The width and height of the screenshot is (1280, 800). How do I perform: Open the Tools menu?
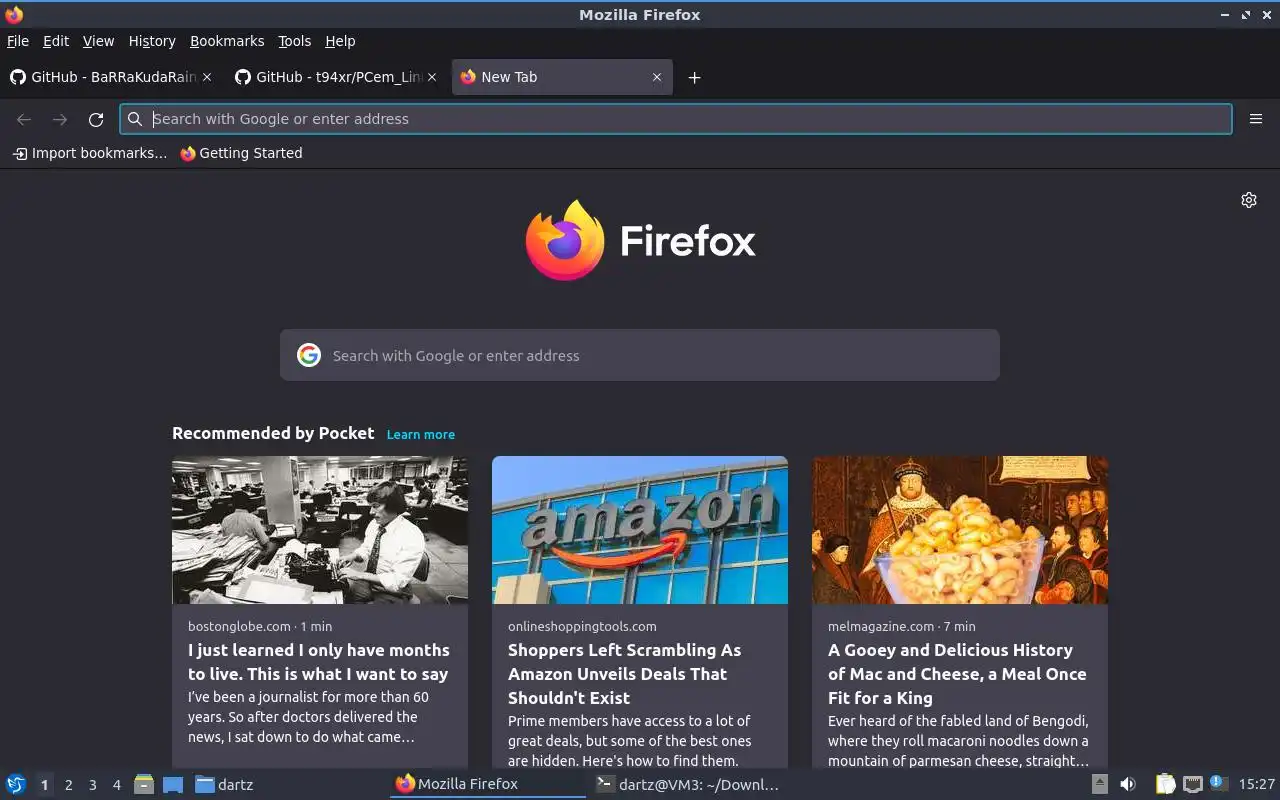[295, 41]
